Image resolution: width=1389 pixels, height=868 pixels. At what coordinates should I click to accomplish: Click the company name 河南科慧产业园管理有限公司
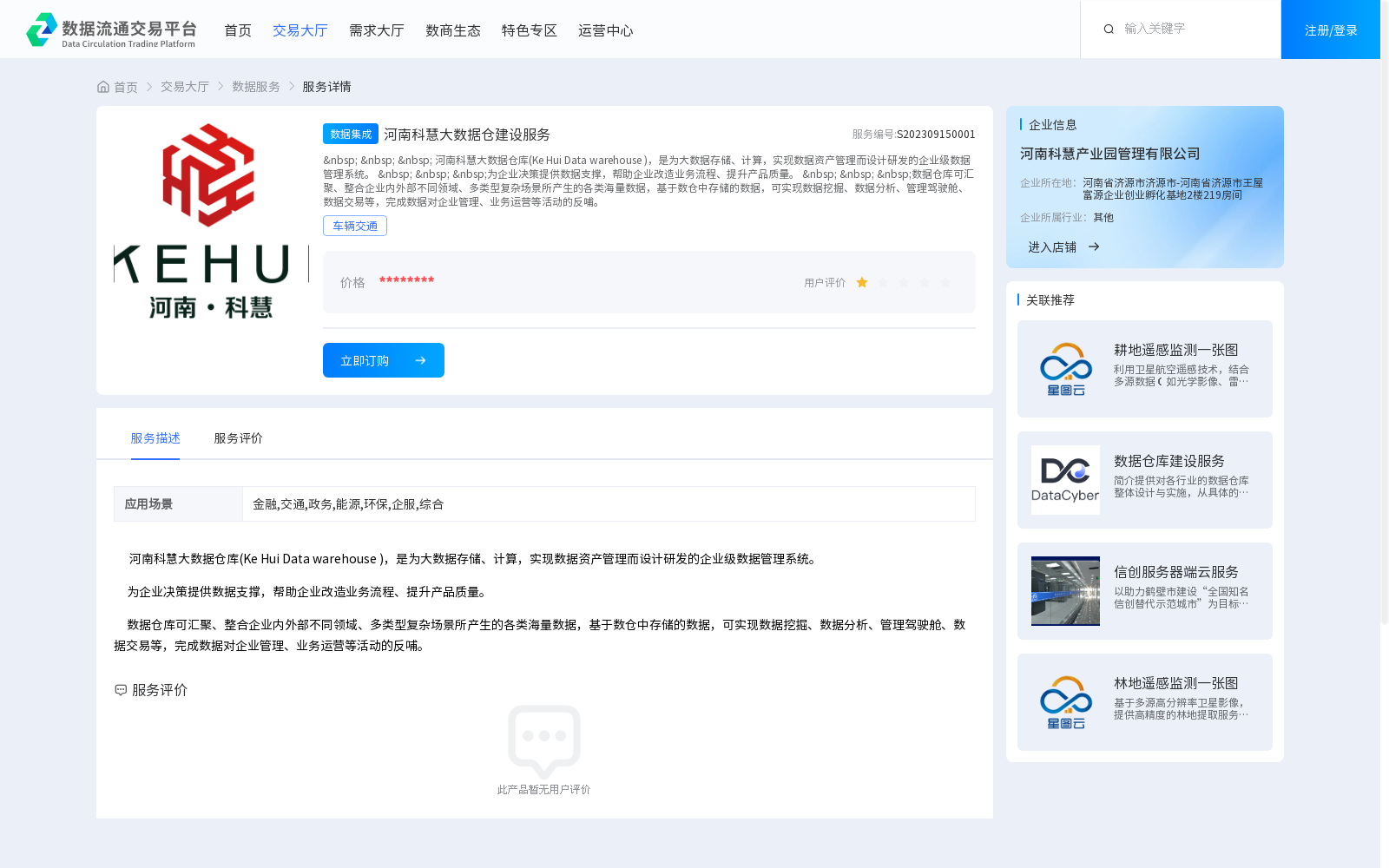[1110, 154]
